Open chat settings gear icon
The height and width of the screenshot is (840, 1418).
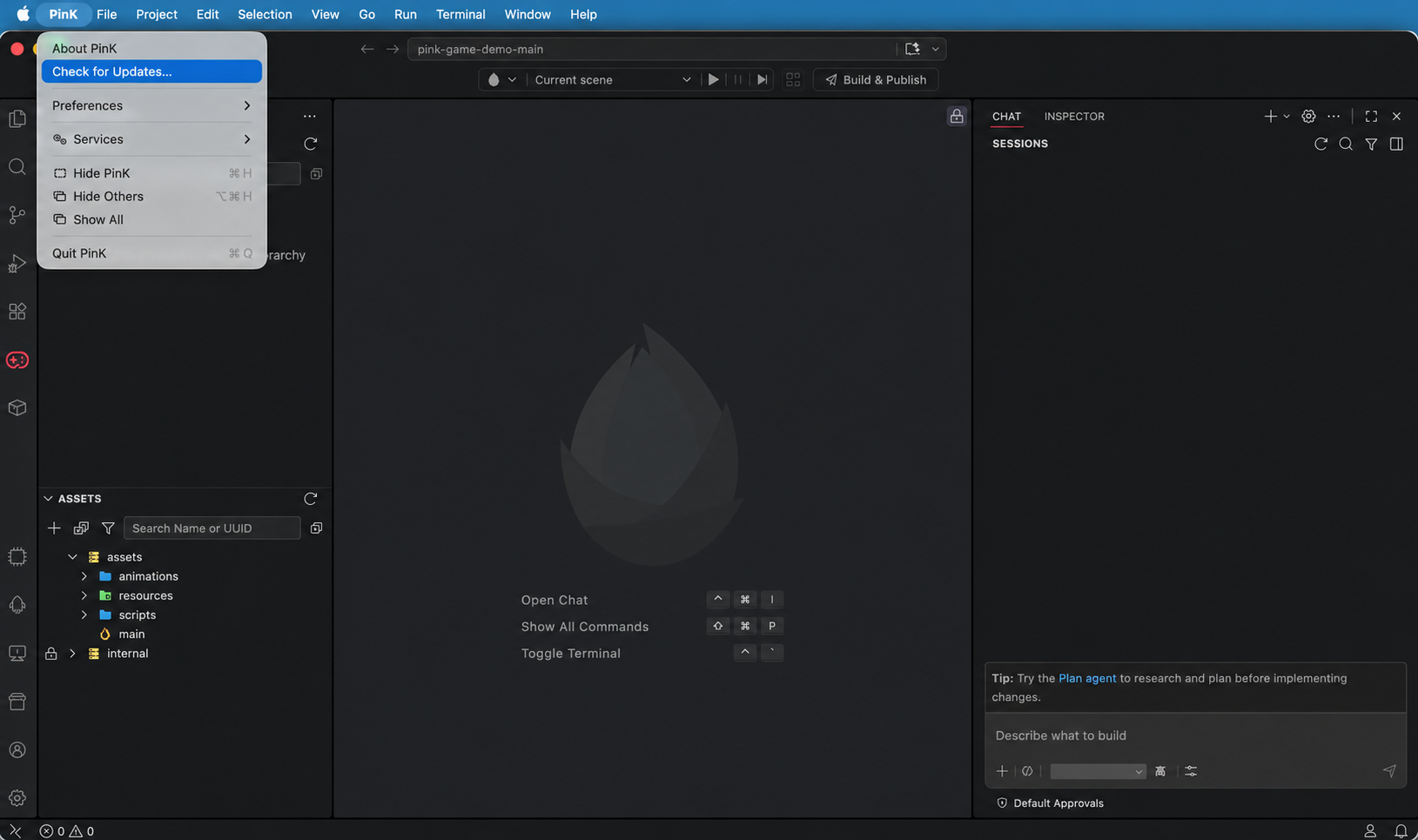coord(1308,116)
